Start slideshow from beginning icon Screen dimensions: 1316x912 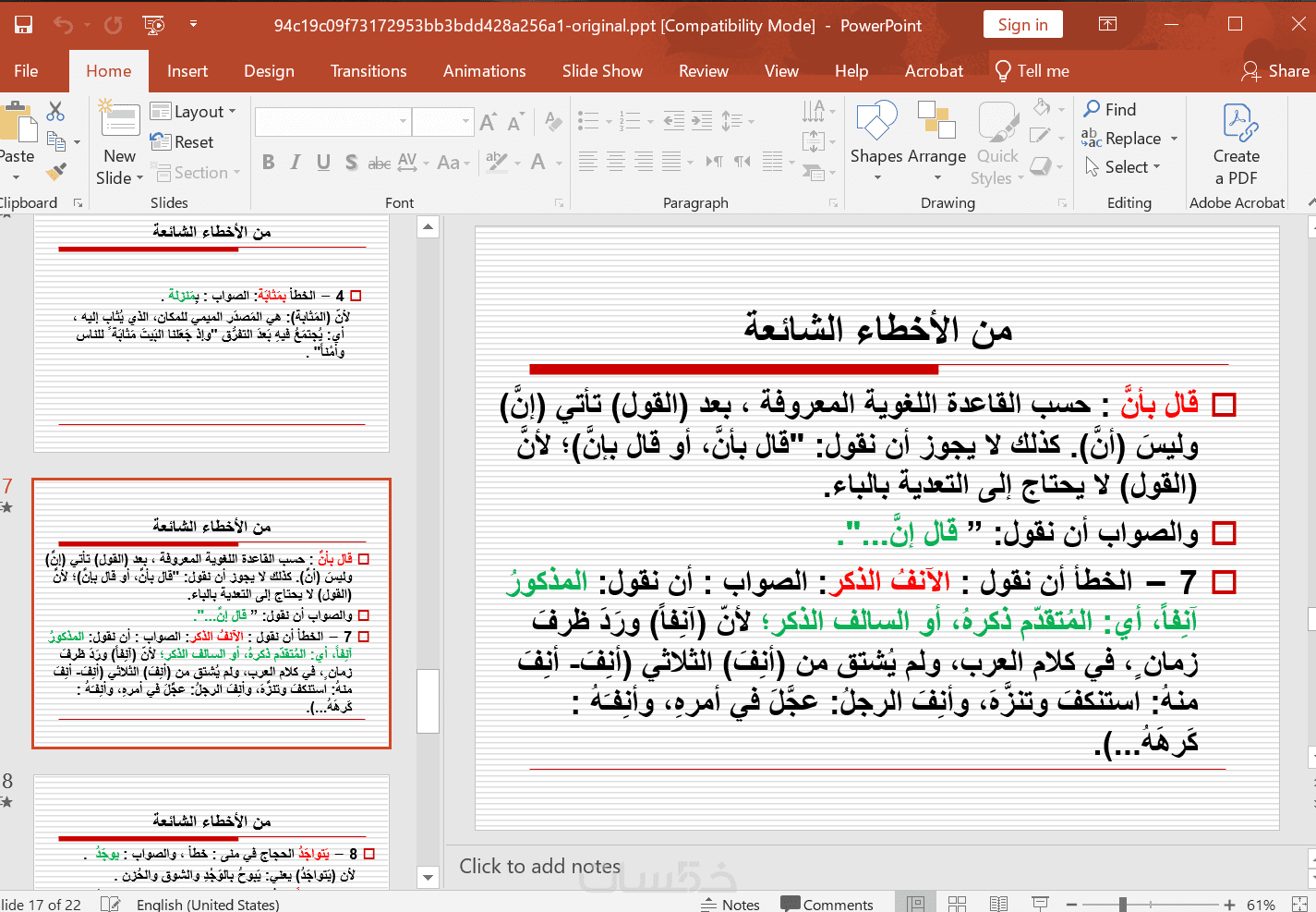[x=153, y=25]
